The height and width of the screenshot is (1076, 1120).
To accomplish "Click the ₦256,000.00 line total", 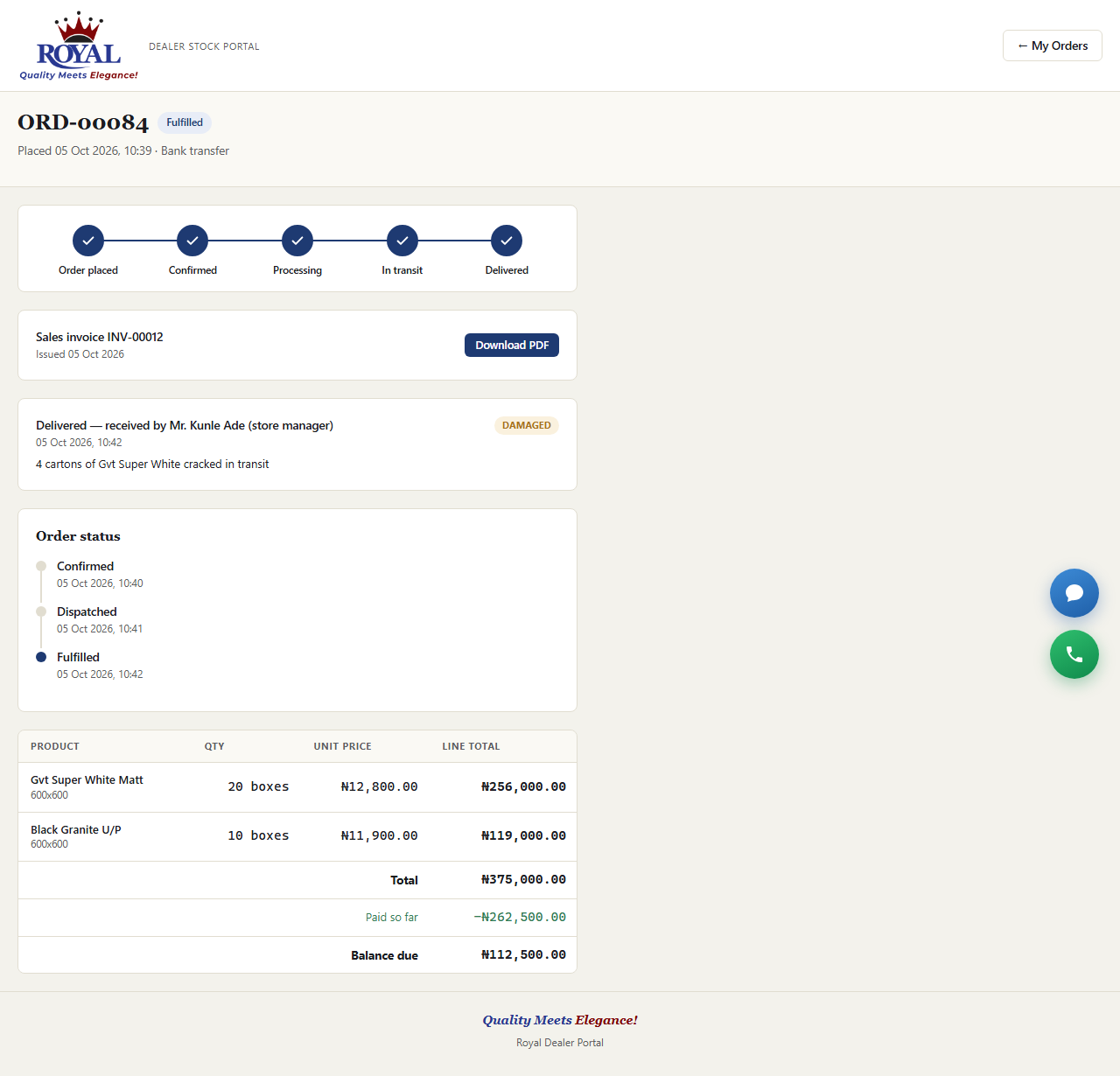I will point(523,786).
